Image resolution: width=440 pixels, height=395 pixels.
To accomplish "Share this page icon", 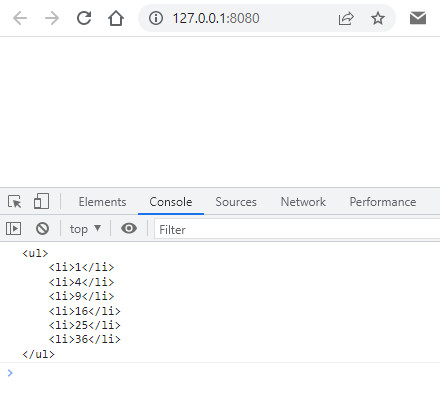I will [346, 18].
